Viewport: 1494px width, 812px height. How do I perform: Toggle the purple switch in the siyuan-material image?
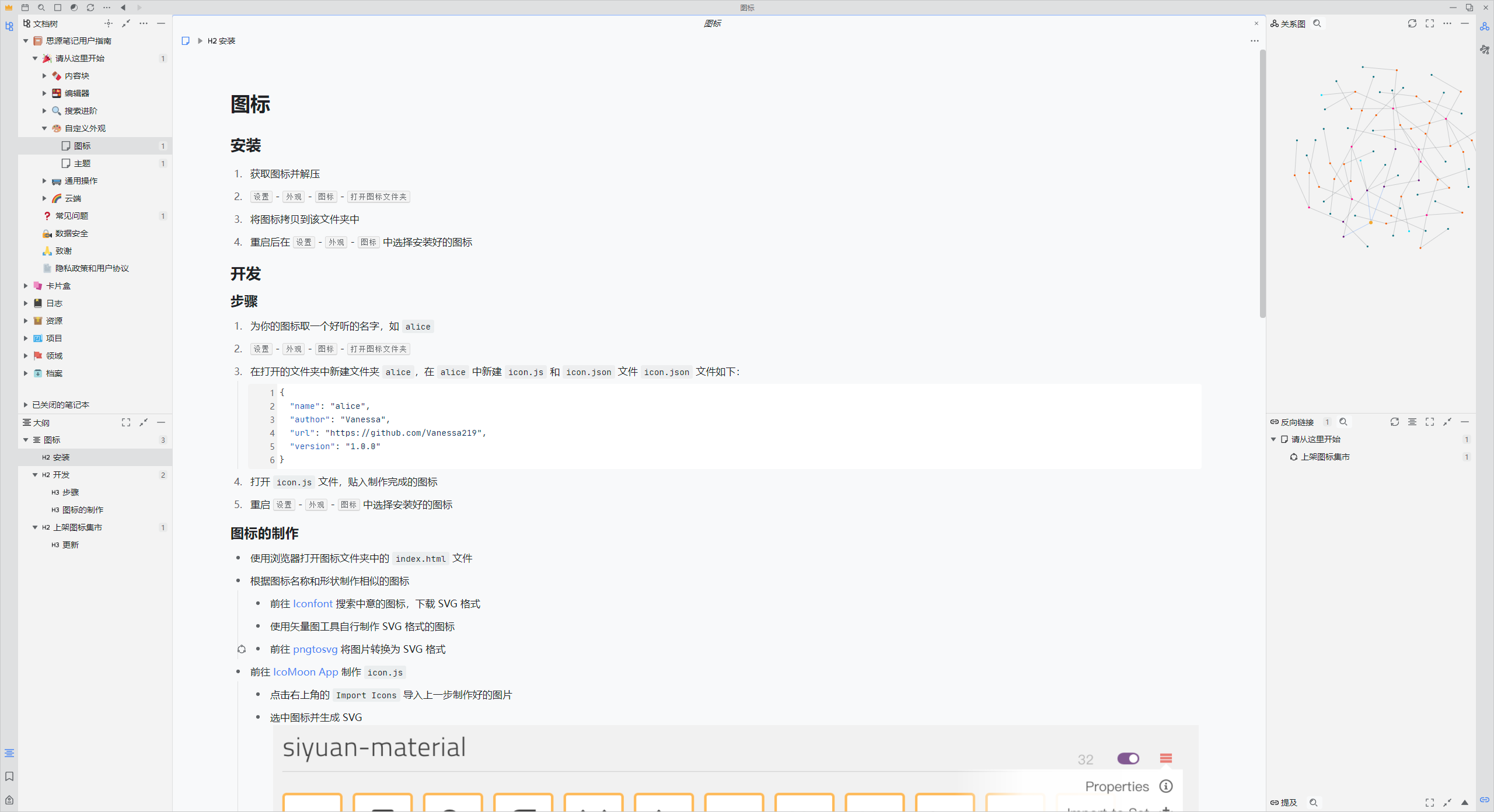1128,758
